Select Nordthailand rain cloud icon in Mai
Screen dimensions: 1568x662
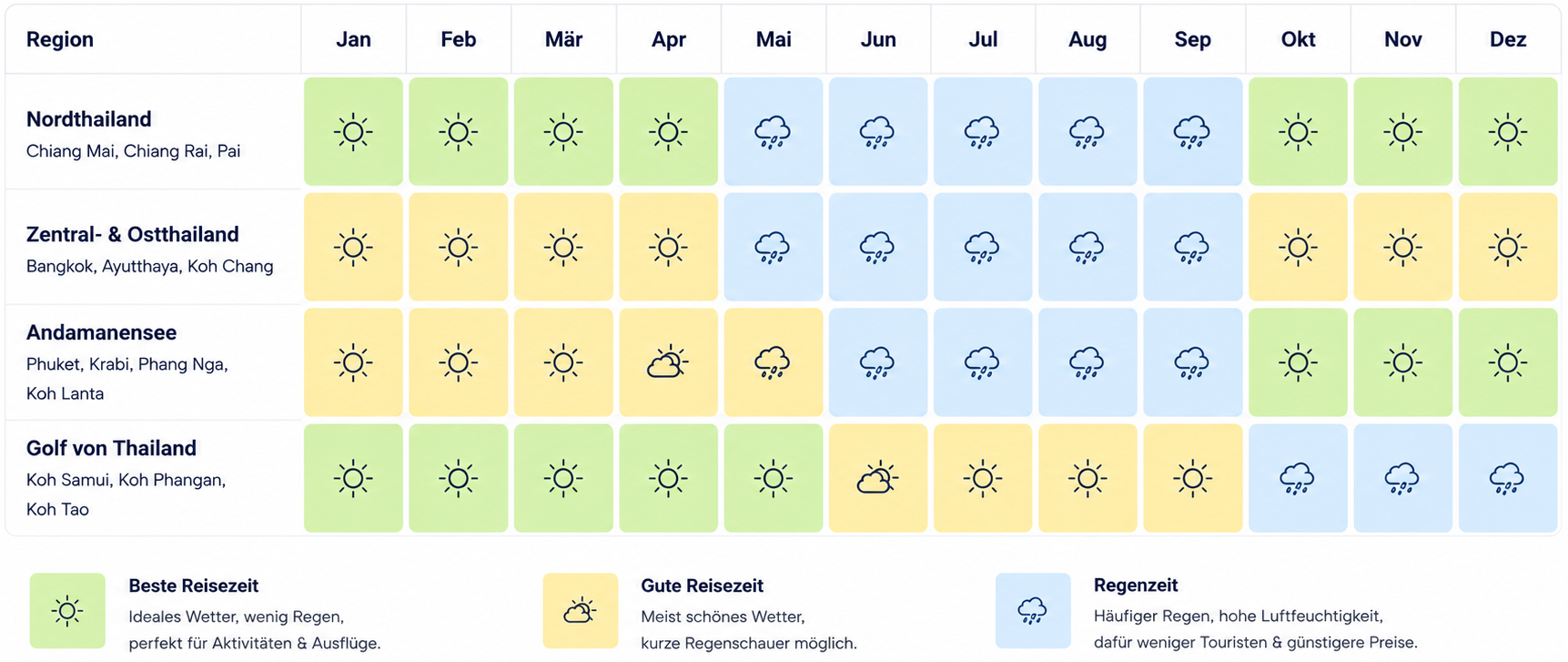click(x=773, y=132)
